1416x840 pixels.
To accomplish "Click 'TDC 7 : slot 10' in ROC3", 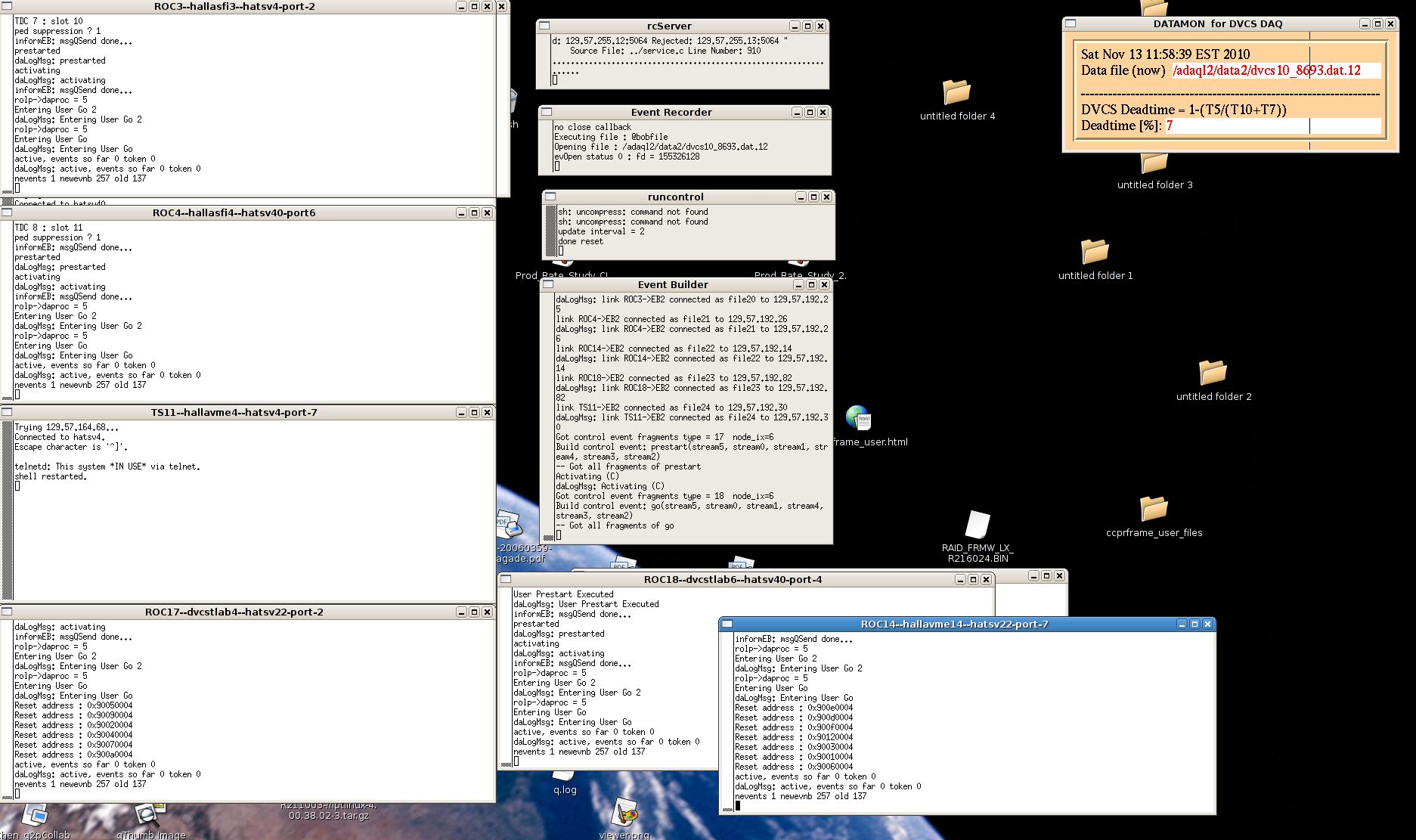I will (x=48, y=21).
